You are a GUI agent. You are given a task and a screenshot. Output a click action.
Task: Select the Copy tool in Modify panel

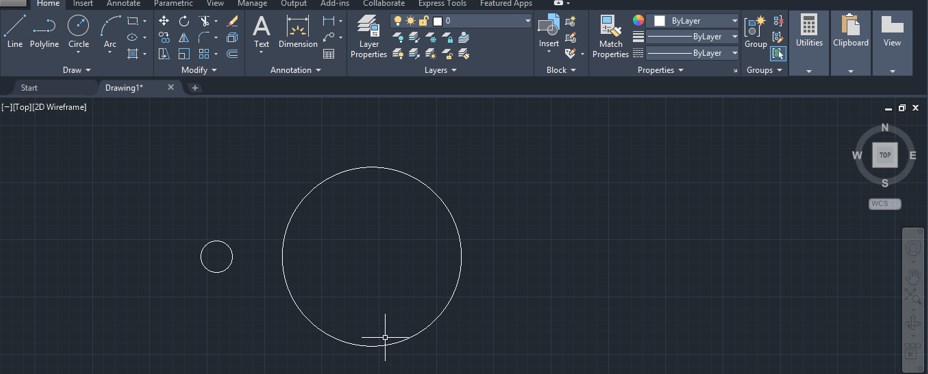click(164, 37)
